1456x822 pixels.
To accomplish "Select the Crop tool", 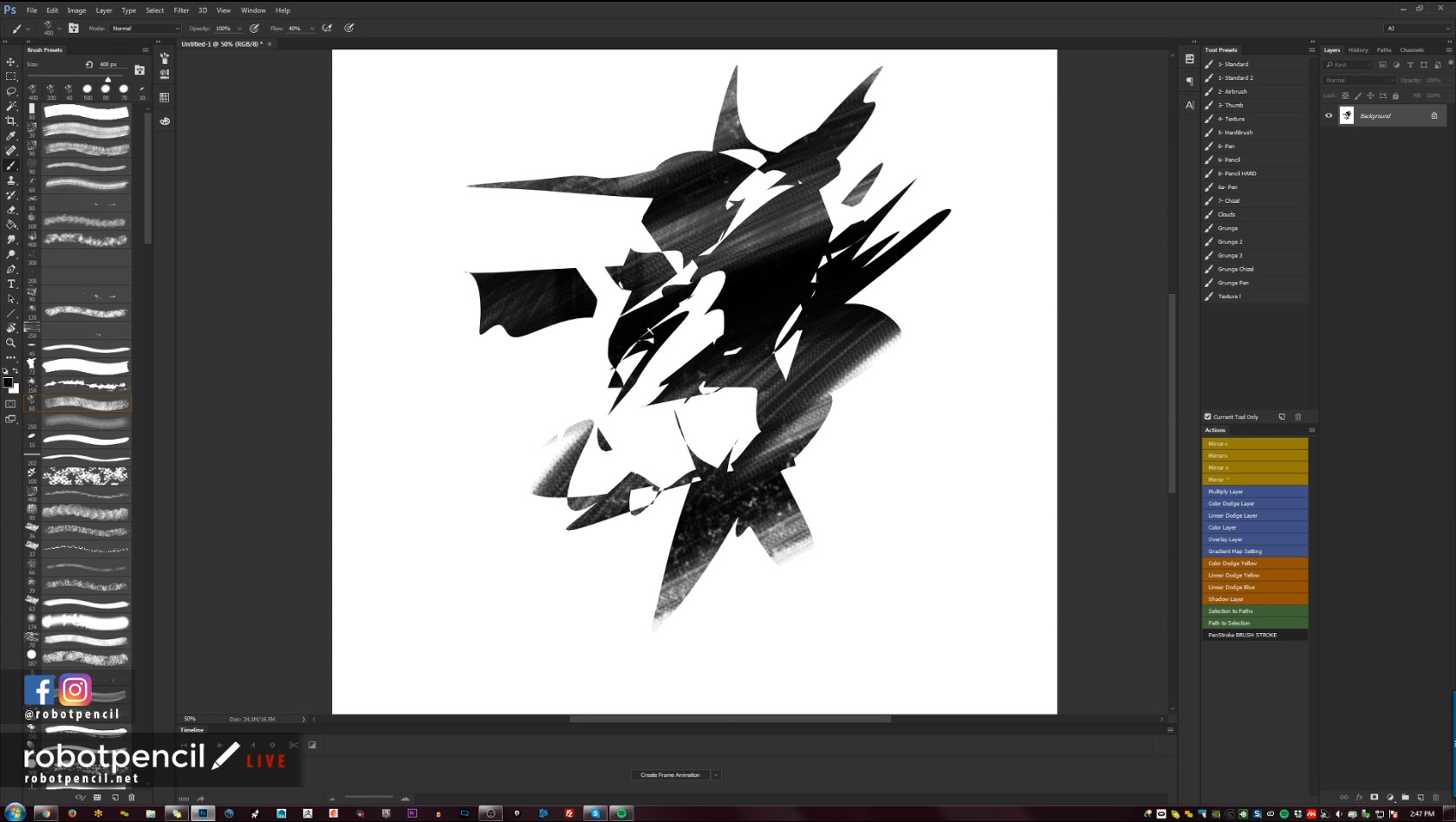I will coord(11,121).
